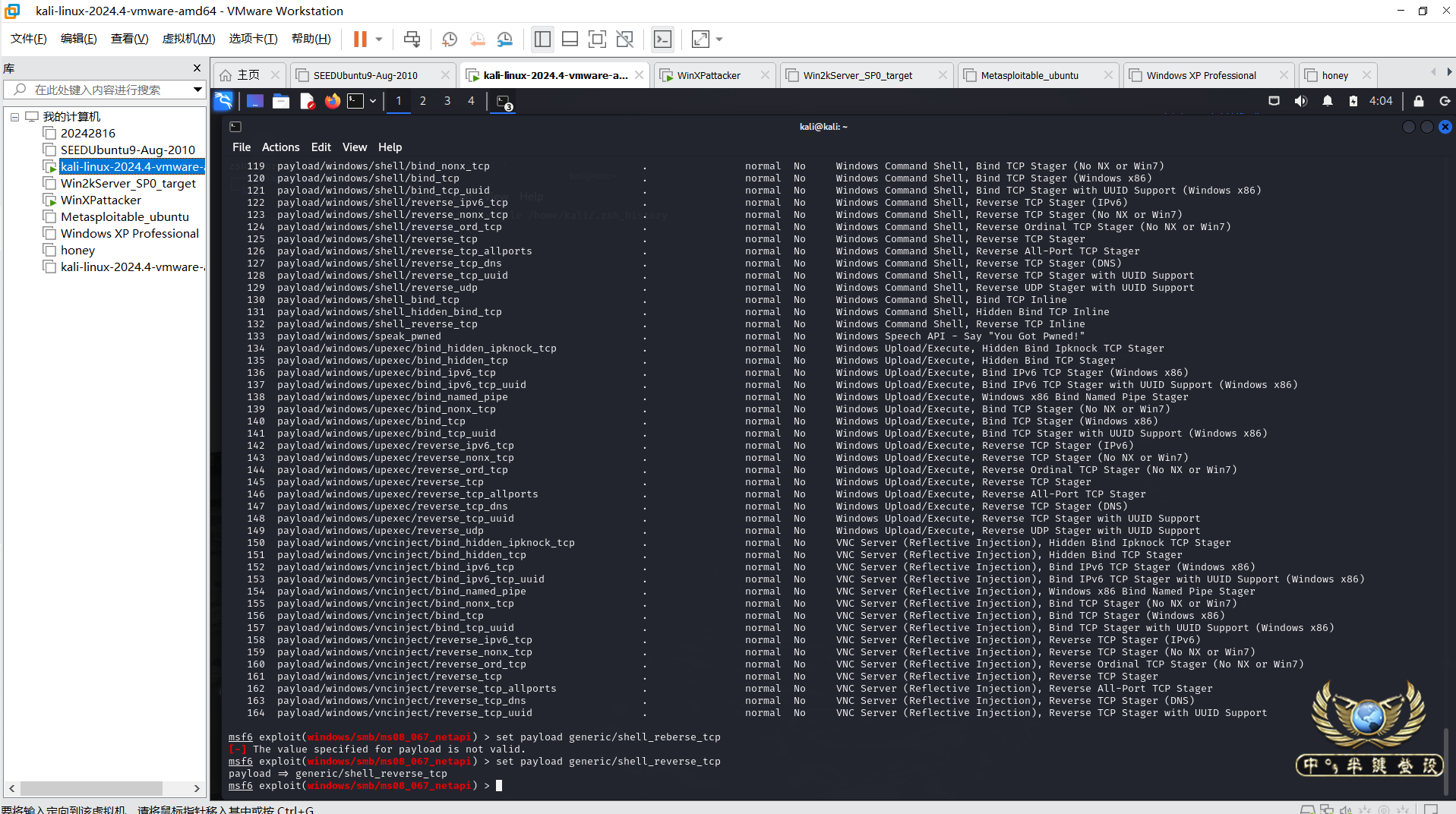Select Win2kServer_SP0_target in the library tree
1456x814 pixels.
coord(128,183)
